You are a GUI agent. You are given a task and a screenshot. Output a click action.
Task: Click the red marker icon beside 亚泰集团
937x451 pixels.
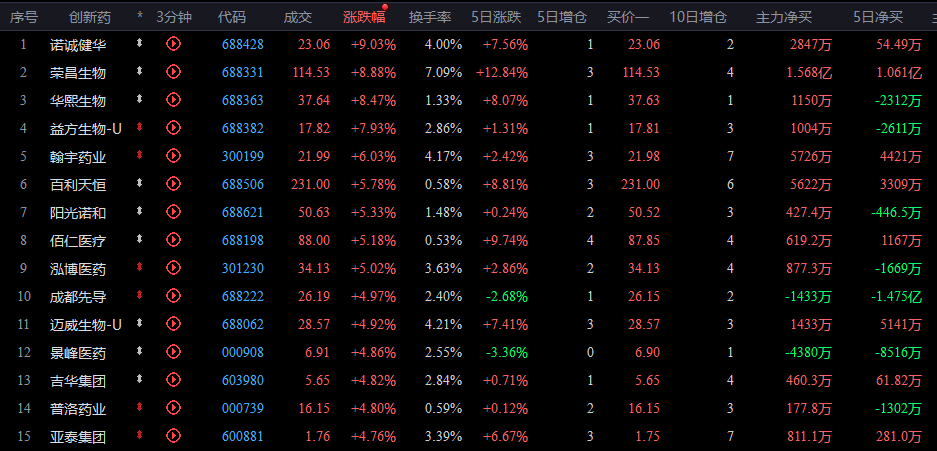140,435
